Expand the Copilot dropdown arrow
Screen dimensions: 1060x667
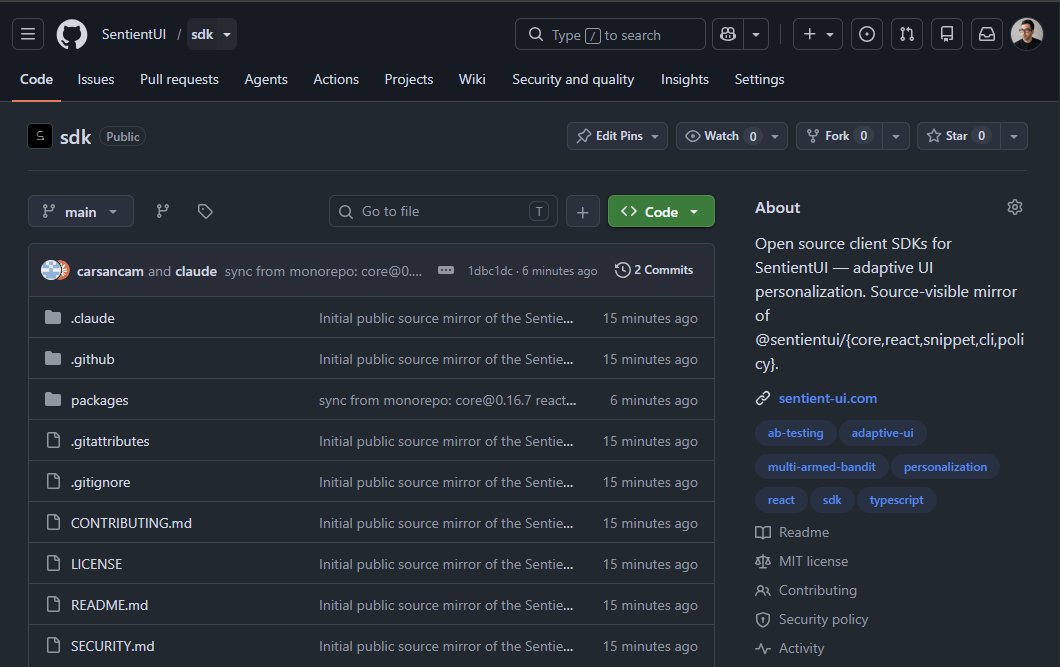[x=756, y=34]
